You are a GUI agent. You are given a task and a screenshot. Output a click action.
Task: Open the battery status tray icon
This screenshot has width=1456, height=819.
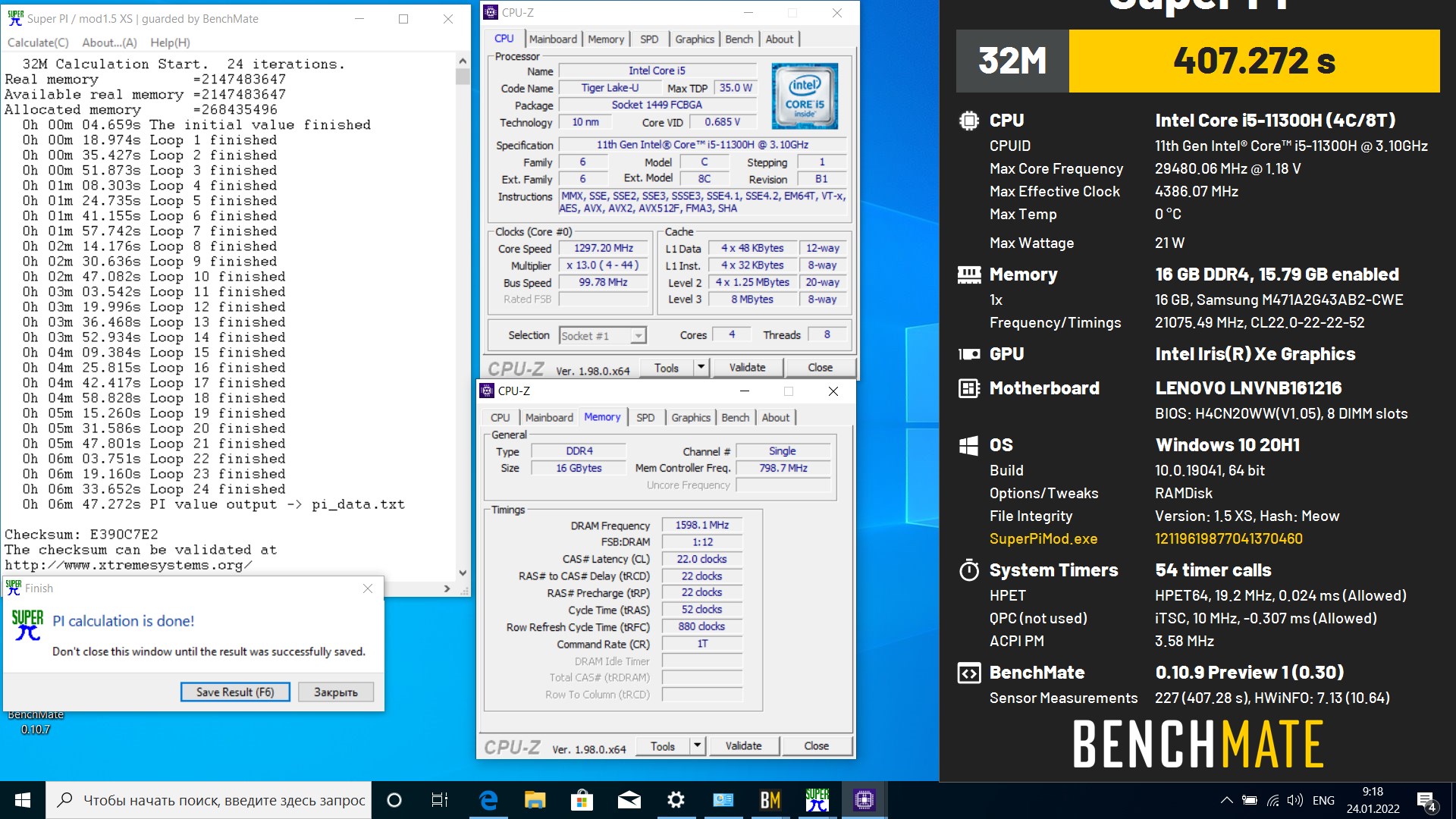click(x=1250, y=800)
